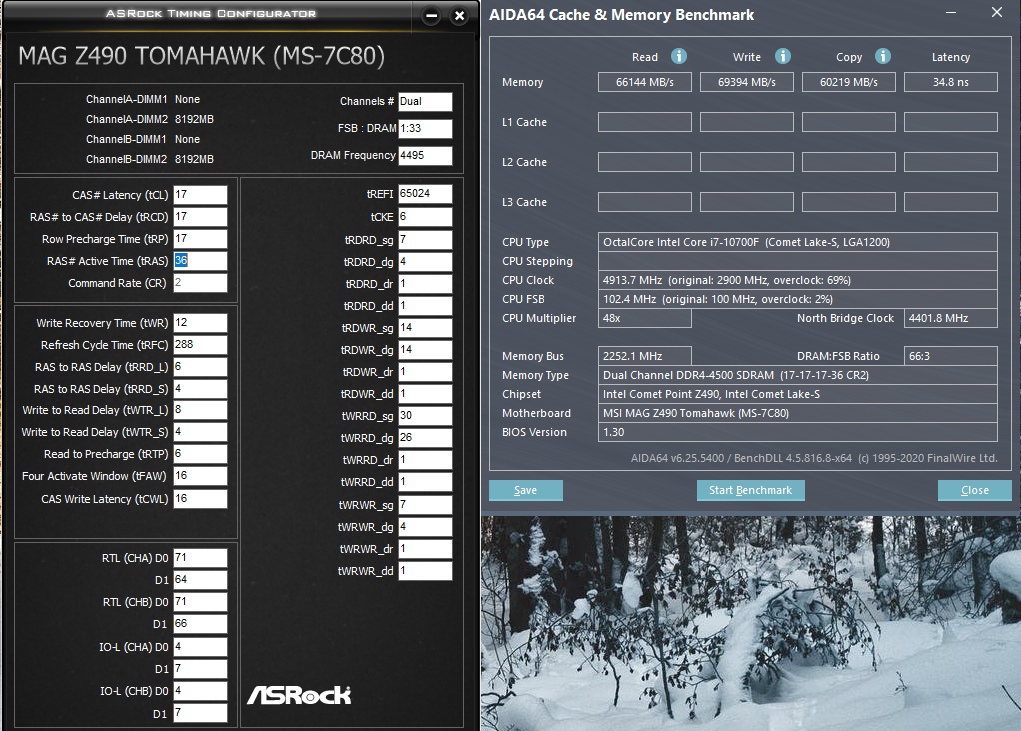
Task: Click the RTL (CHA) D0 field
Action: click(200, 558)
